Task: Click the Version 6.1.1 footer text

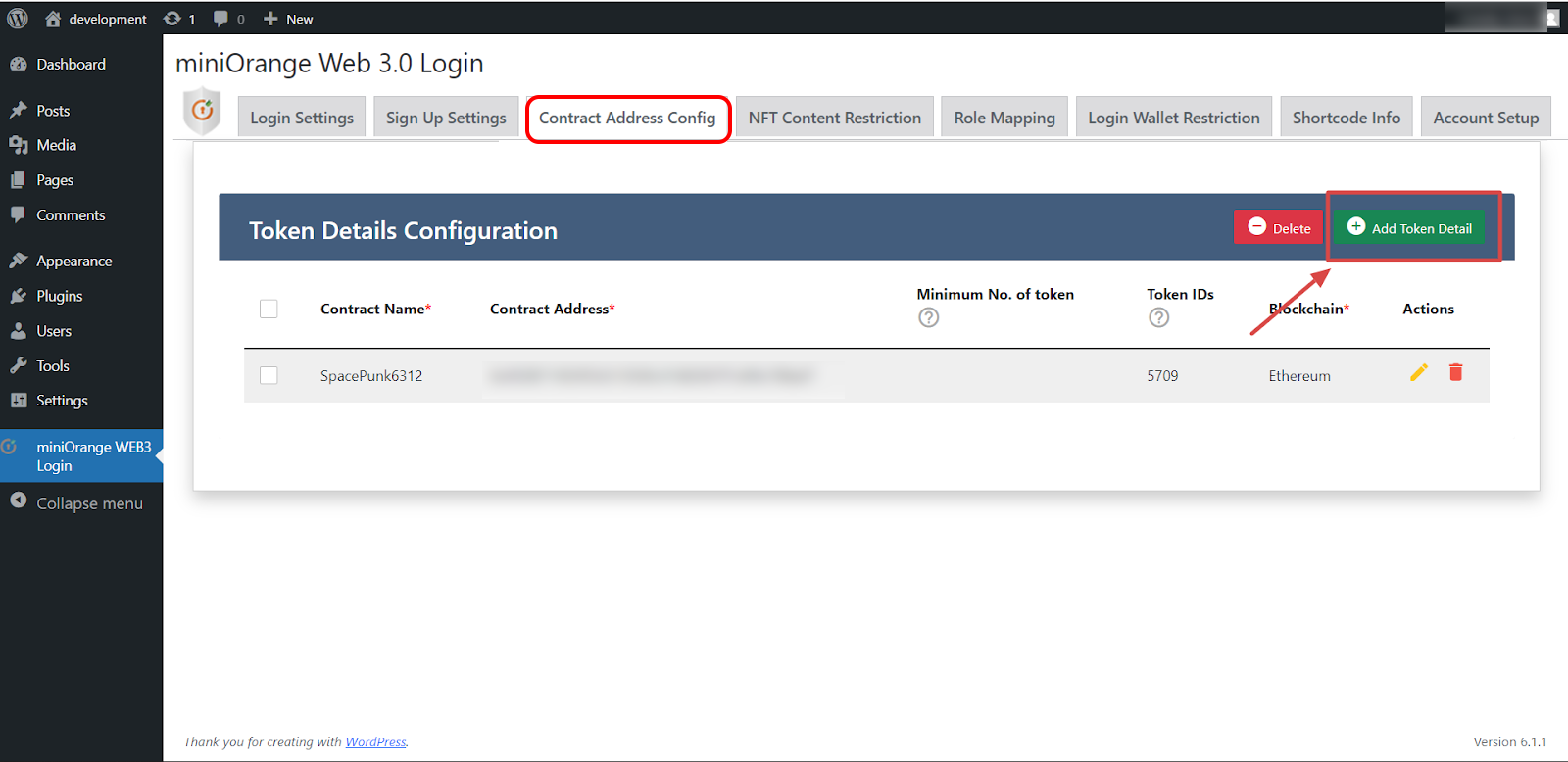Action: [1509, 741]
